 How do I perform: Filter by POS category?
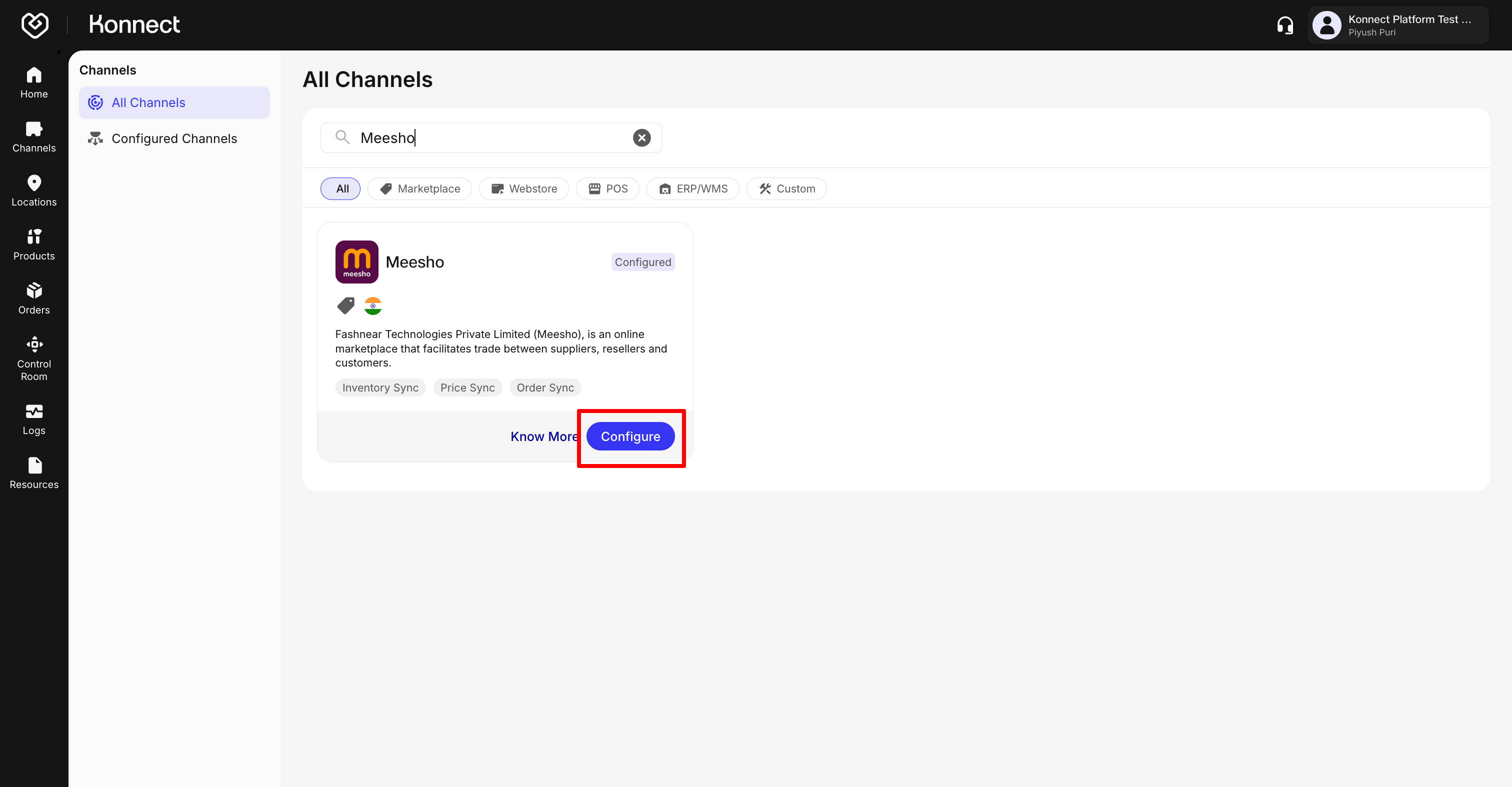[x=607, y=189]
